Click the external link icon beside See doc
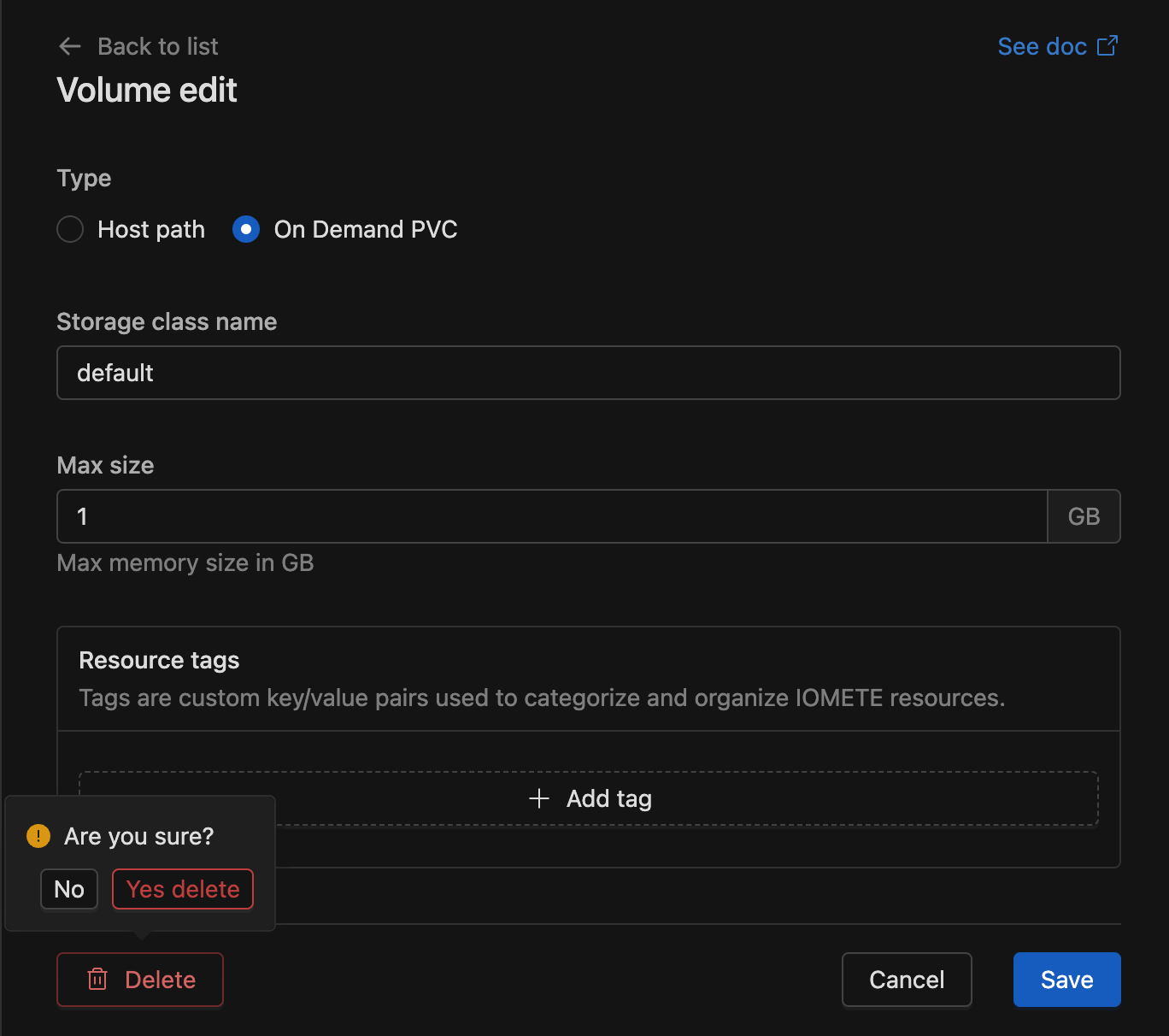 (1107, 45)
